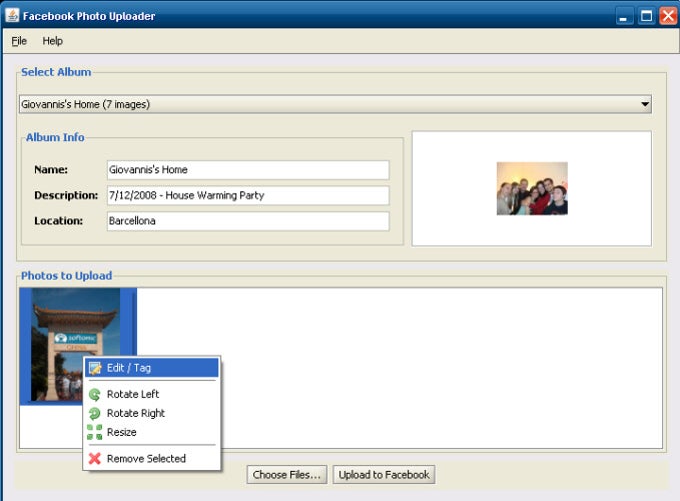Select the temple gate photo to upload

click(x=75, y=345)
